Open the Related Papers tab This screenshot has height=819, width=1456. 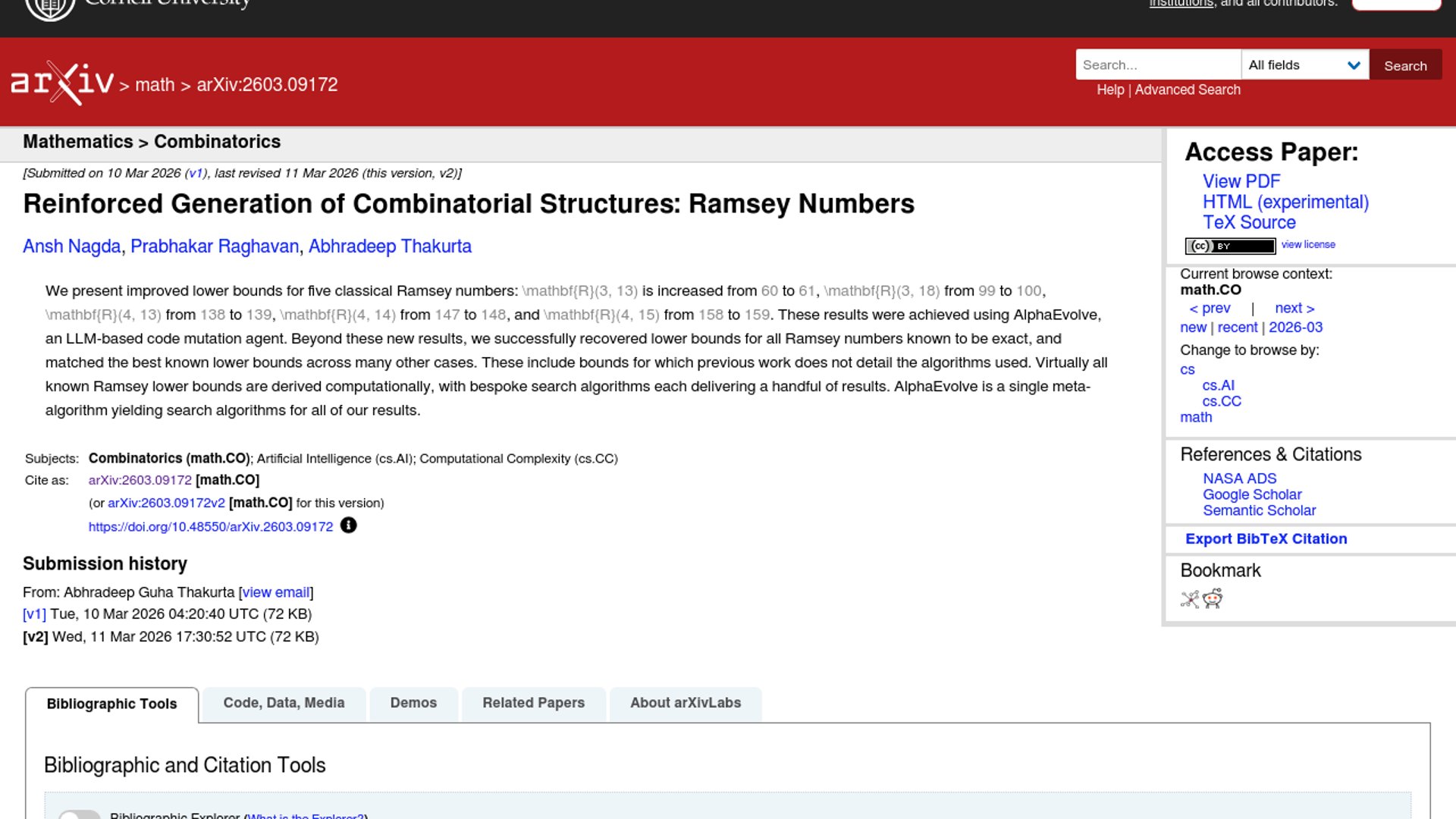533,703
